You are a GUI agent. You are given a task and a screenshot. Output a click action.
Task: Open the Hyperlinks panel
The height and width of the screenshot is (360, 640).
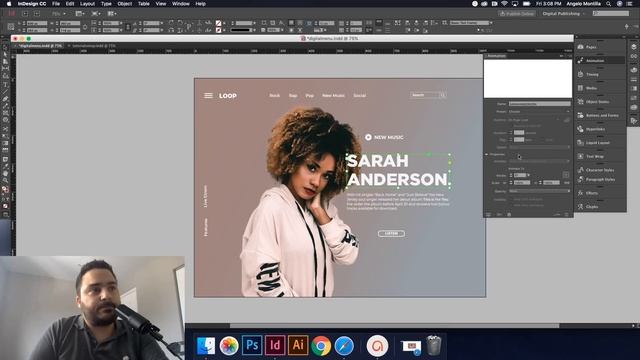(x=600, y=129)
